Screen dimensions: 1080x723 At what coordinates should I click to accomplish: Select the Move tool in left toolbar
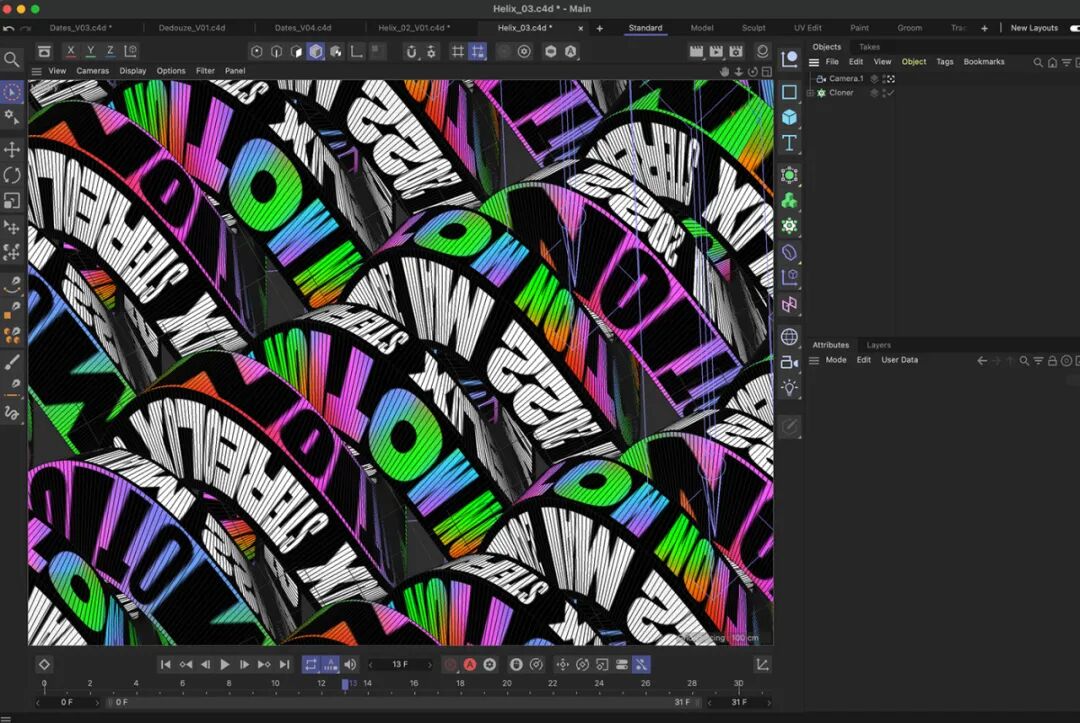(12, 149)
